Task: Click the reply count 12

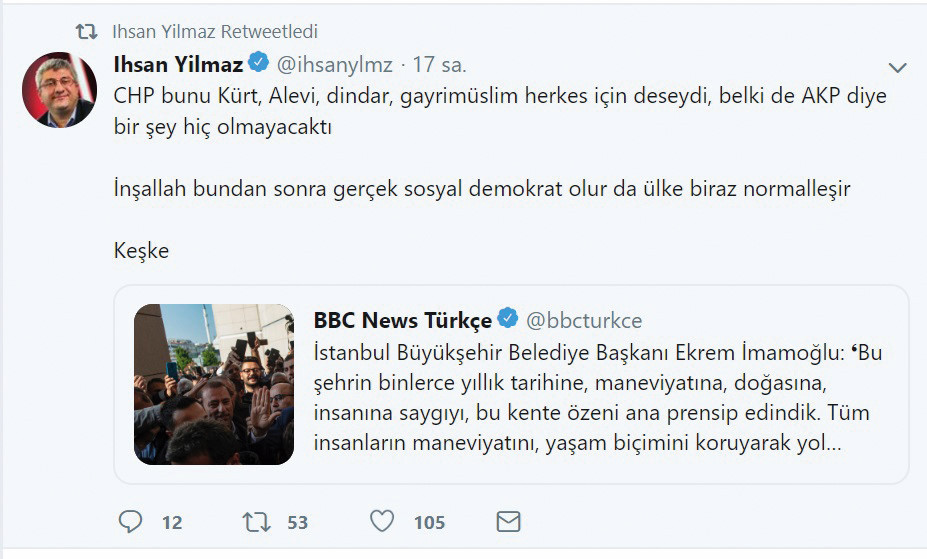Action: [x=171, y=522]
